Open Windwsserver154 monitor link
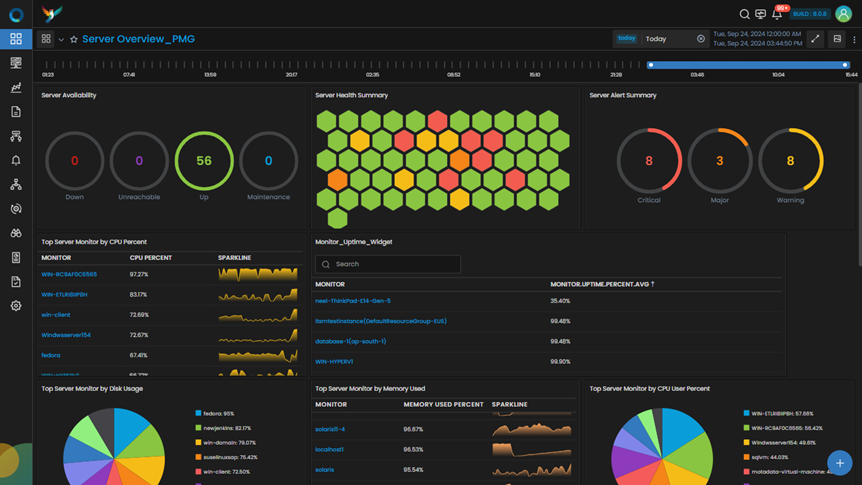The width and height of the screenshot is (862, 485). 66,335
